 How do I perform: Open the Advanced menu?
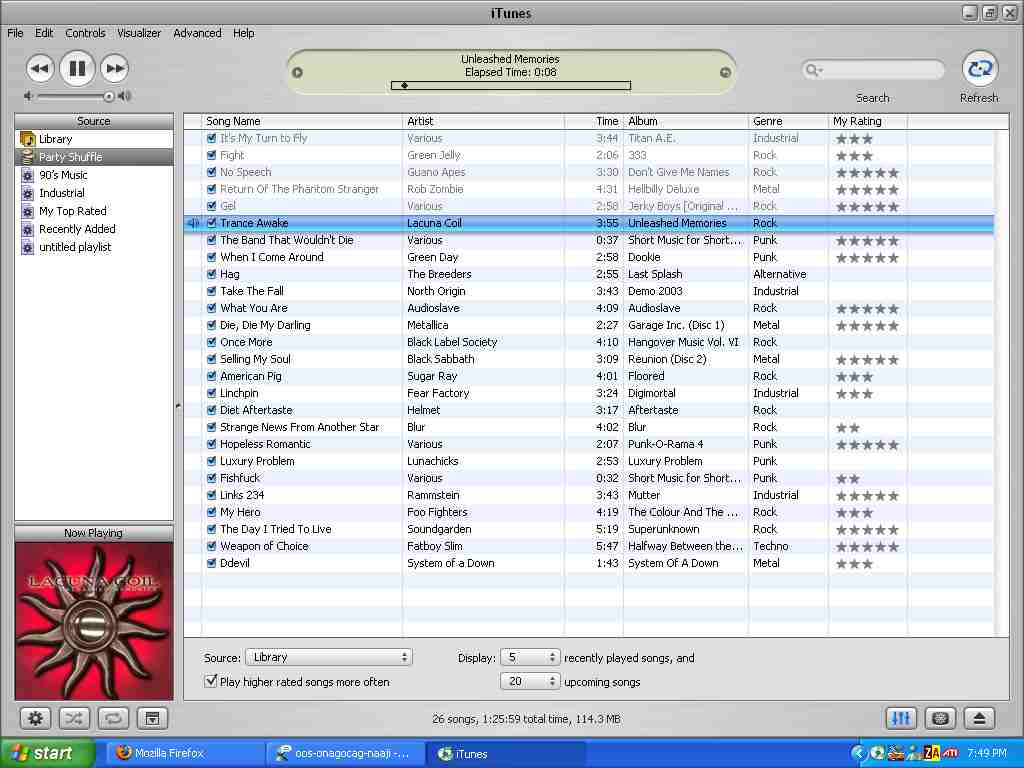(x=197, y=33)
